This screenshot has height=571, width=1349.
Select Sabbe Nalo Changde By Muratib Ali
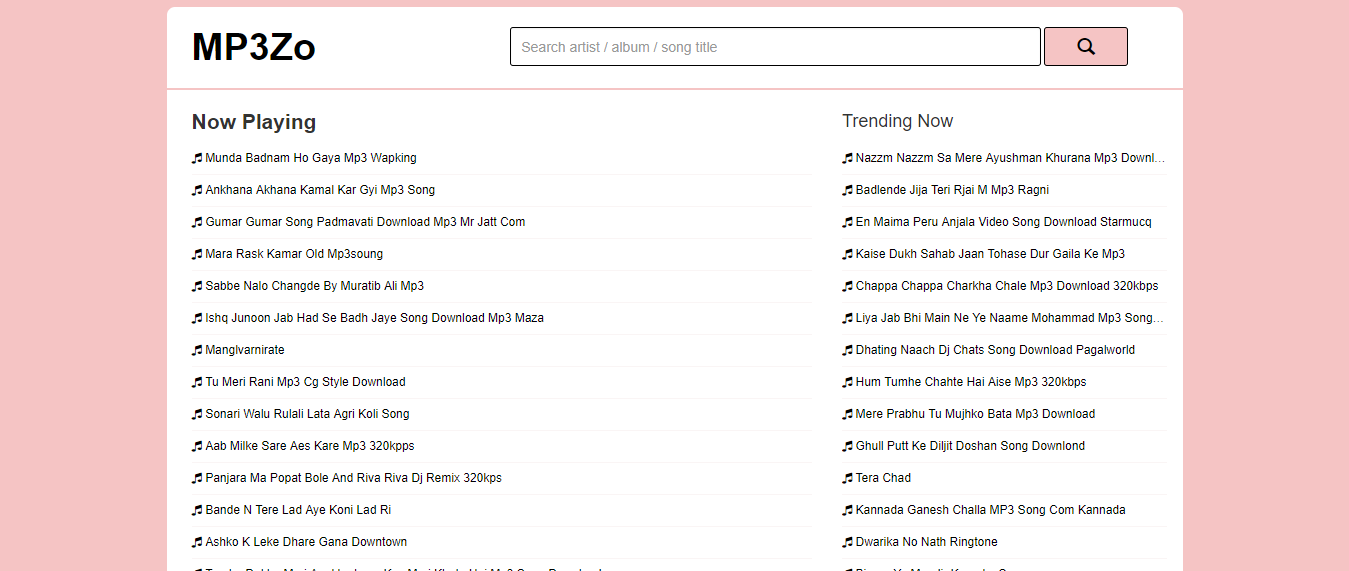pos(314,286)
